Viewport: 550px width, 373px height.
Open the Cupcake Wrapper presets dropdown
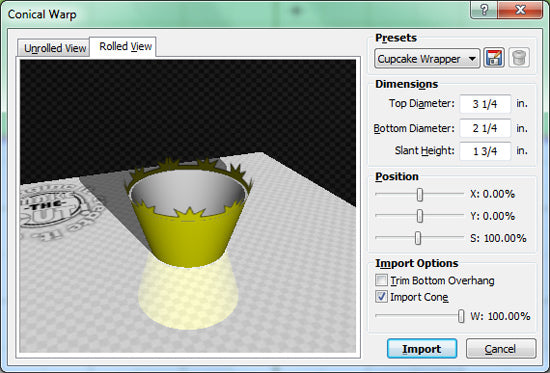[427, 59]
